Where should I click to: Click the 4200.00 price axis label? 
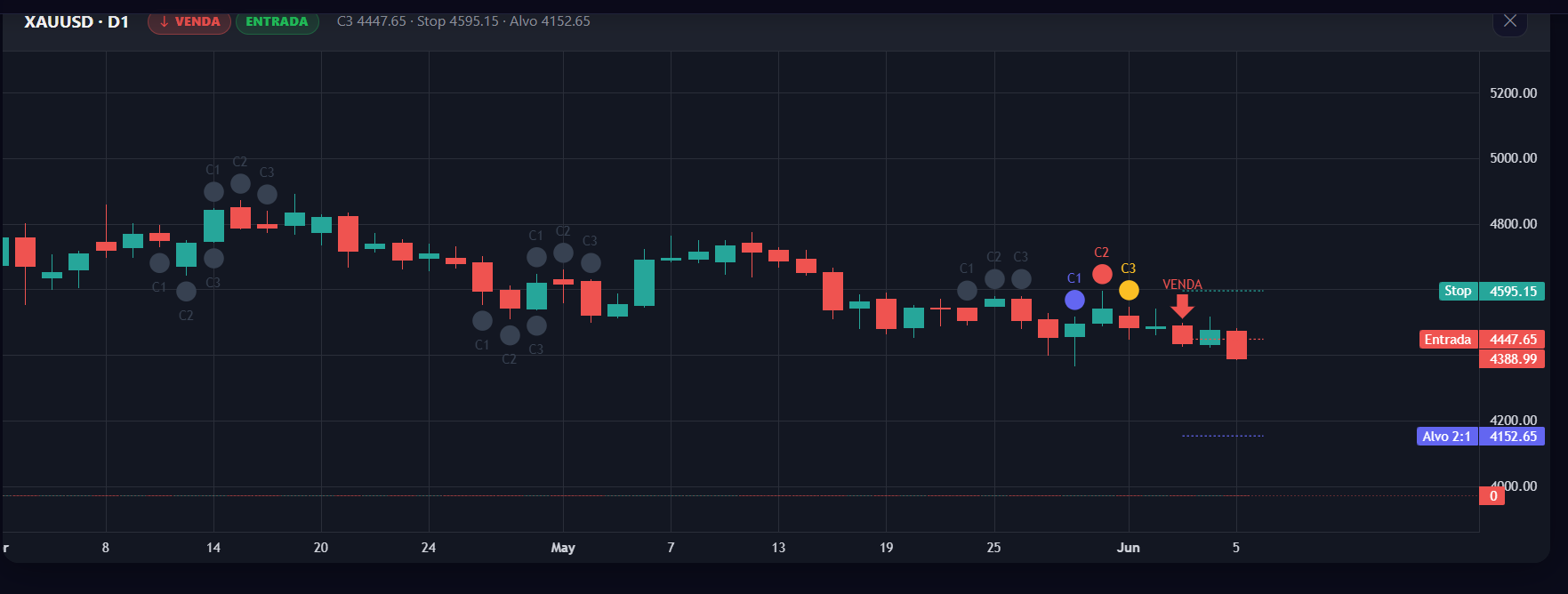1513,420
